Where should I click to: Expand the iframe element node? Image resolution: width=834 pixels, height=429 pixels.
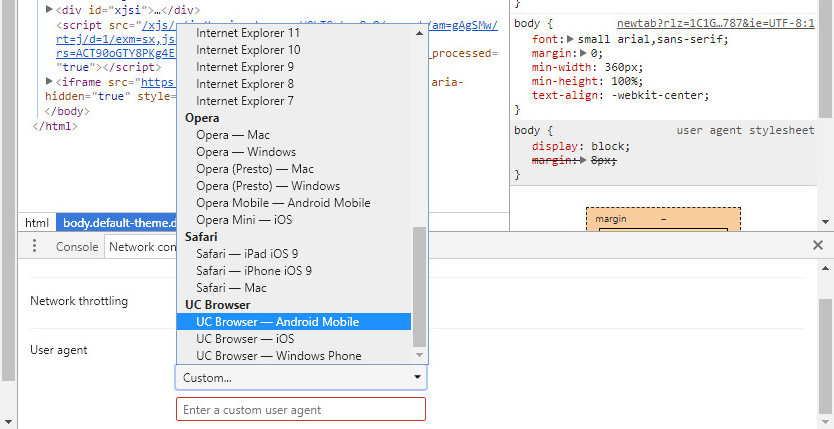(49, 82)
